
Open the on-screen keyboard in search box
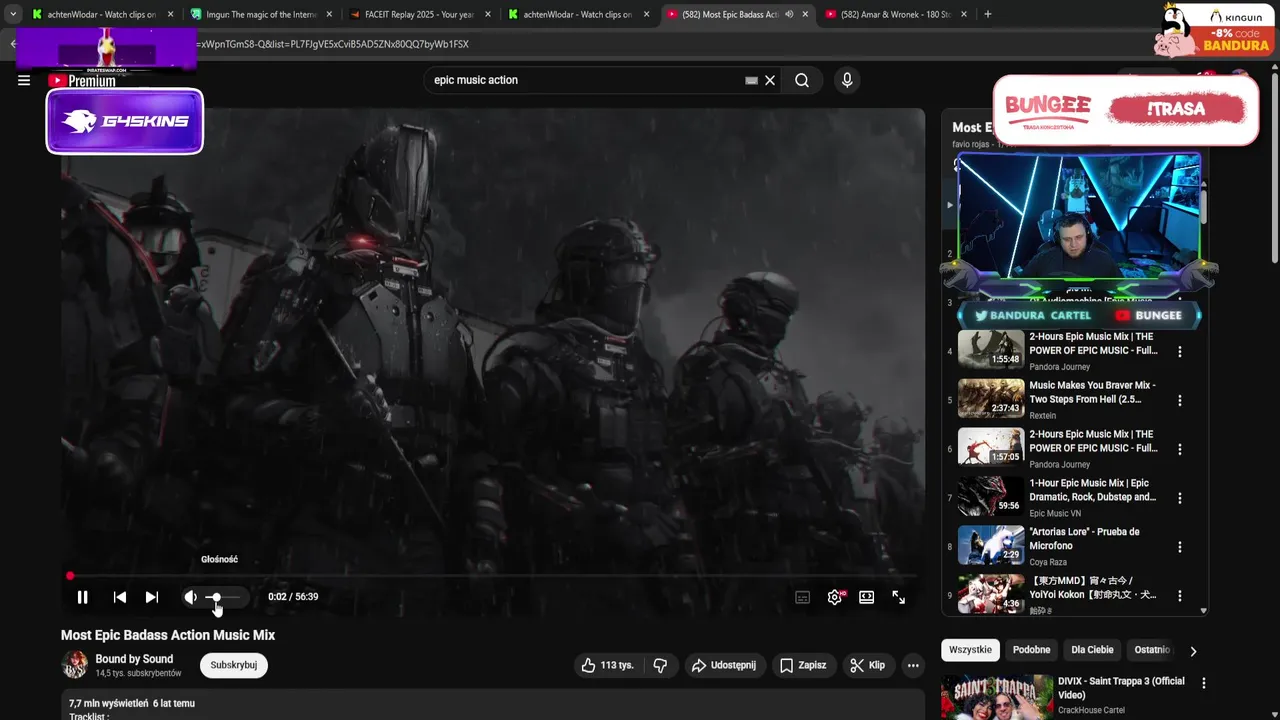point(751,81)
